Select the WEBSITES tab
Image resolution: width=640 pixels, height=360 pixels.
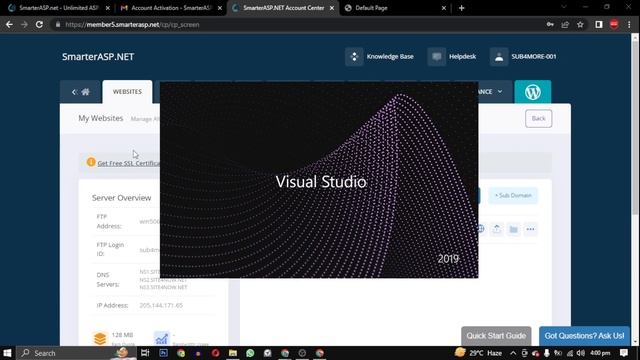point(127,92)
